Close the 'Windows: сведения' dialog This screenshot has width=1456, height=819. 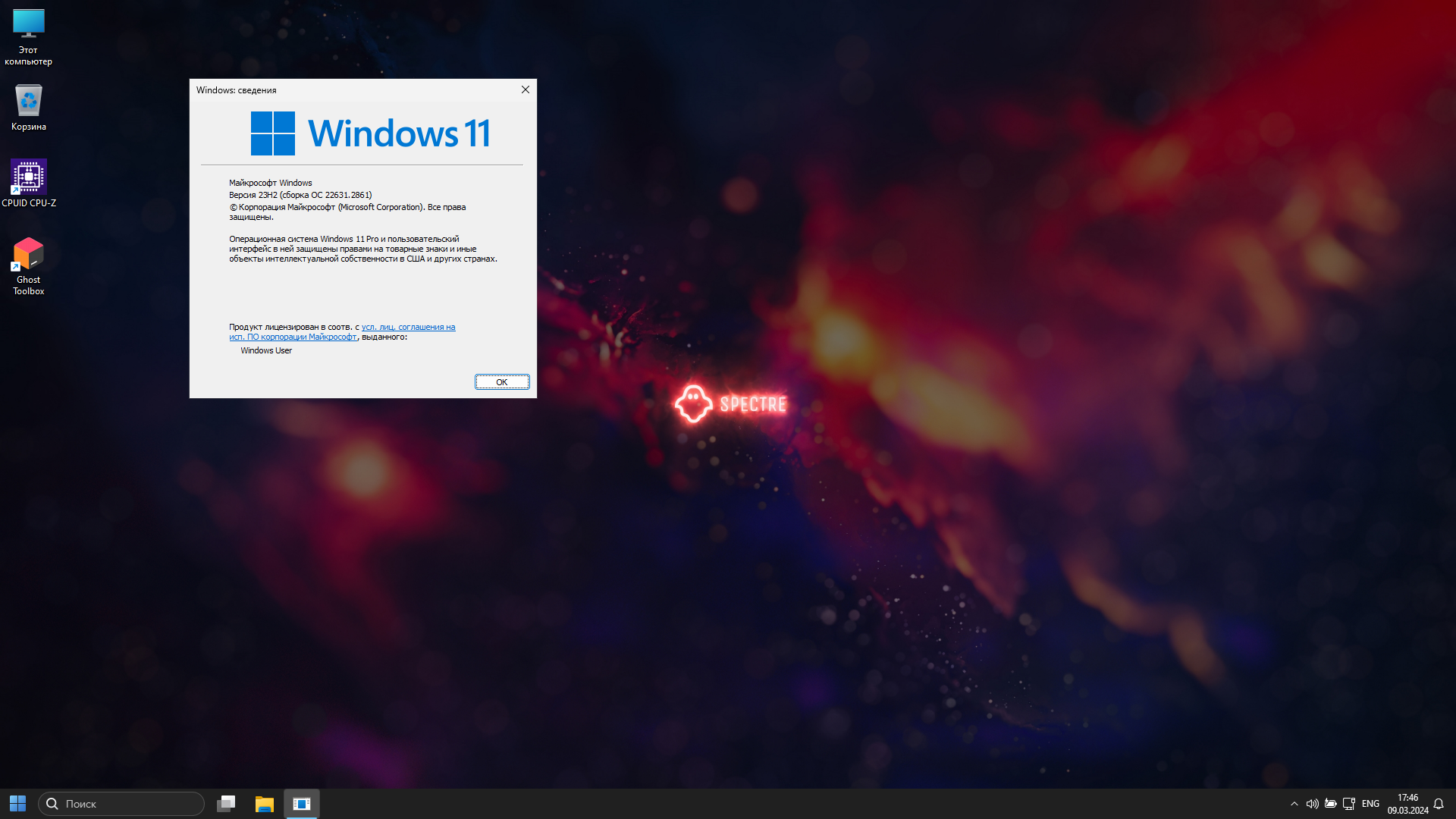(525, 89)
